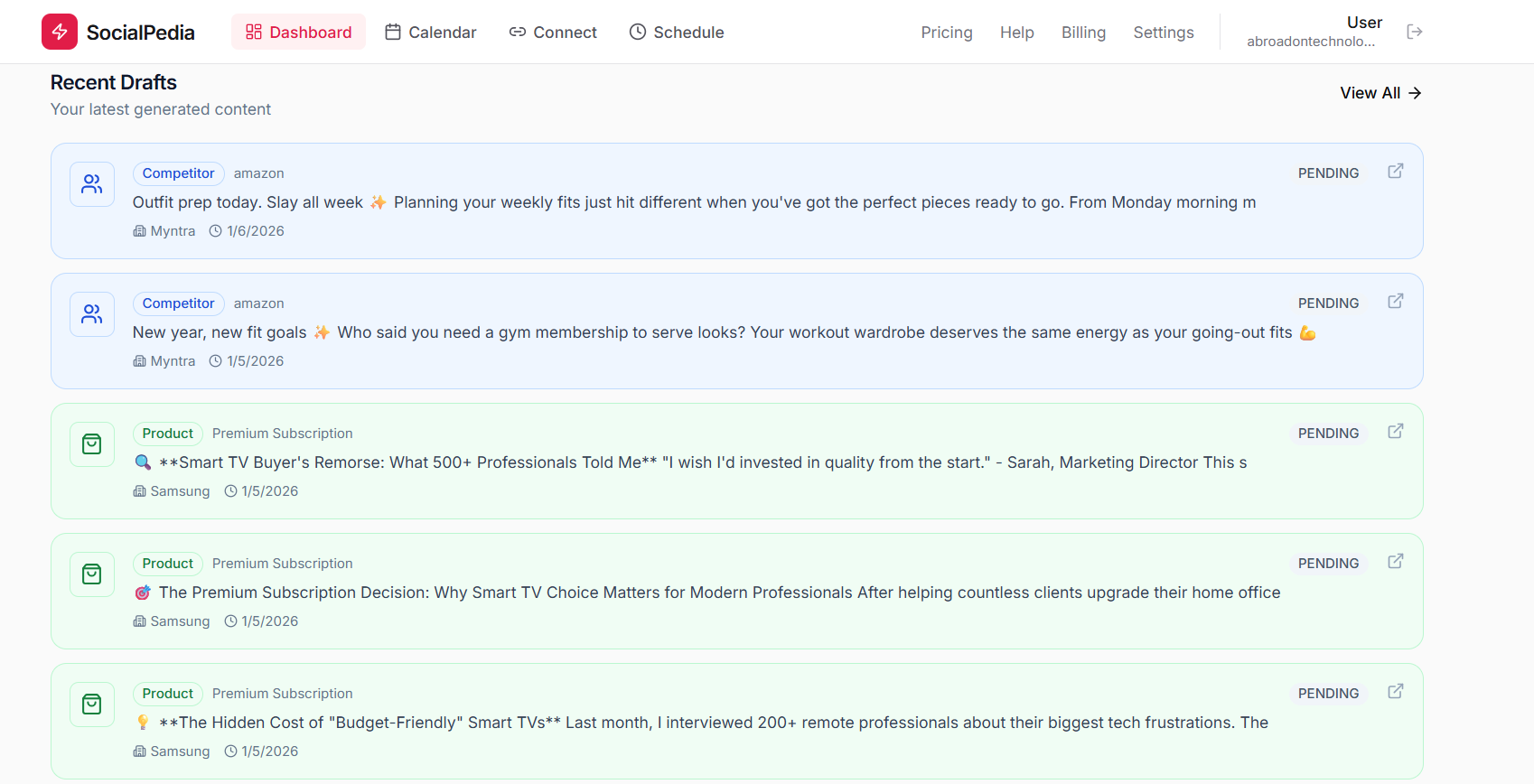Click the Recent Drafts heading
This screenshot has width=1534, height=784.
pos(114,82)
